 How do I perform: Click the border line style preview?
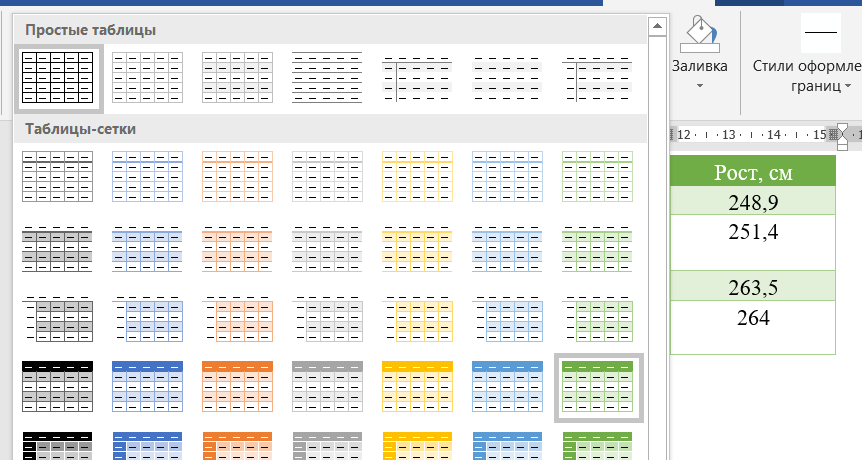coord(821,32)
